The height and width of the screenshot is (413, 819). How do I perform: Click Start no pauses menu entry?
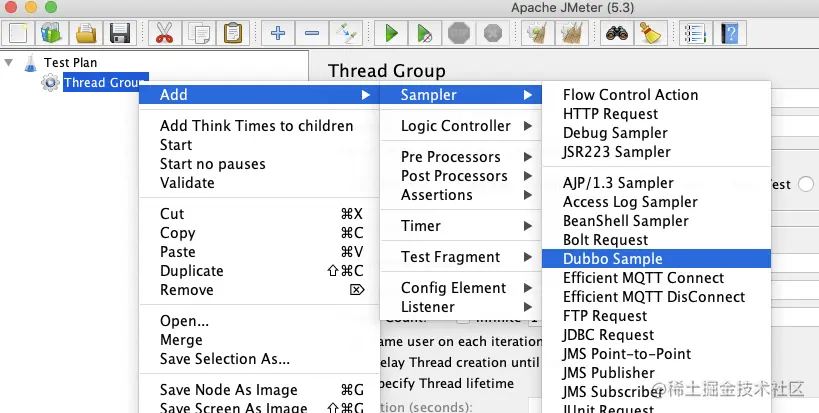tap(259, 164)
